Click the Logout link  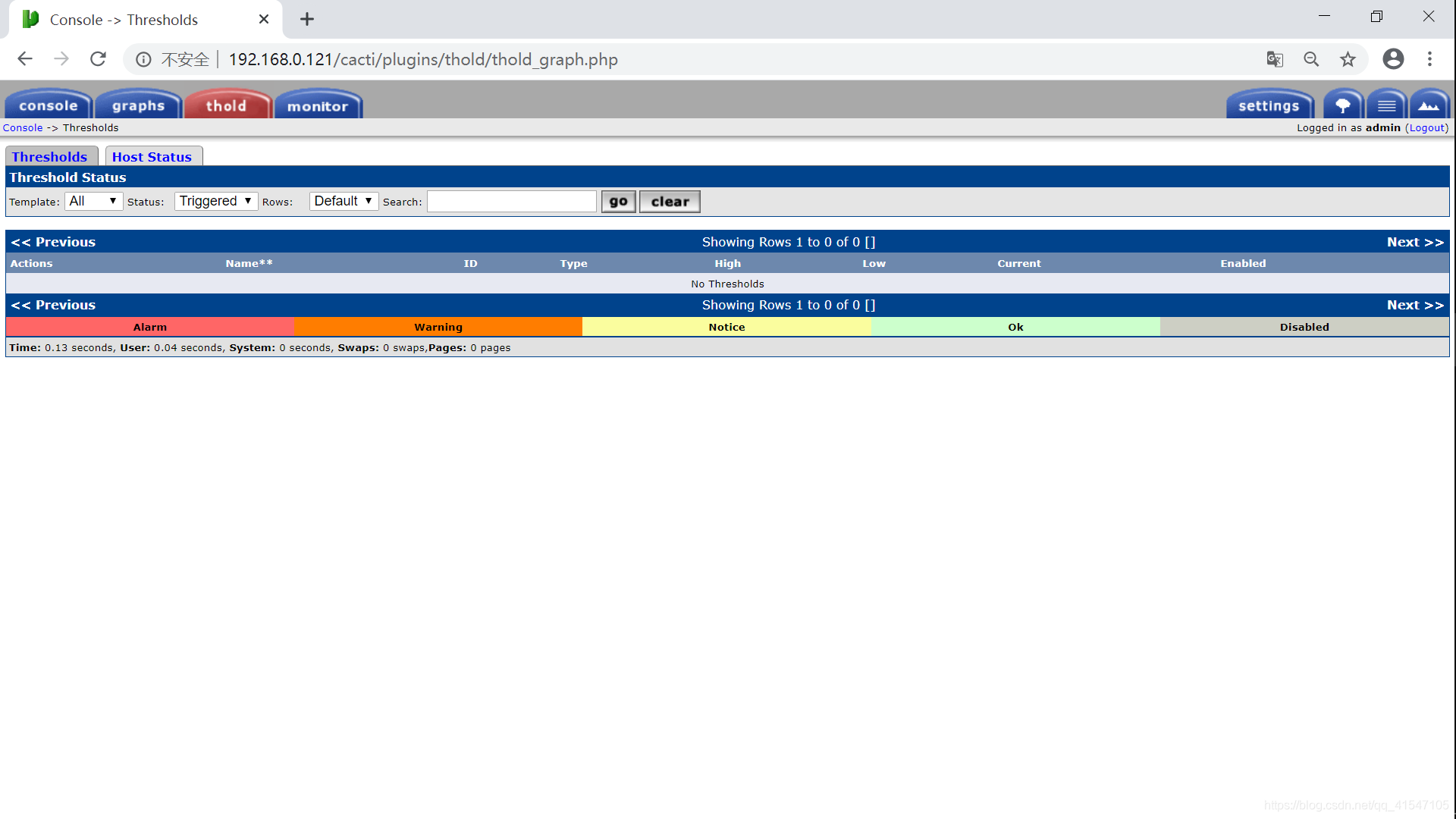[1426, 127]
